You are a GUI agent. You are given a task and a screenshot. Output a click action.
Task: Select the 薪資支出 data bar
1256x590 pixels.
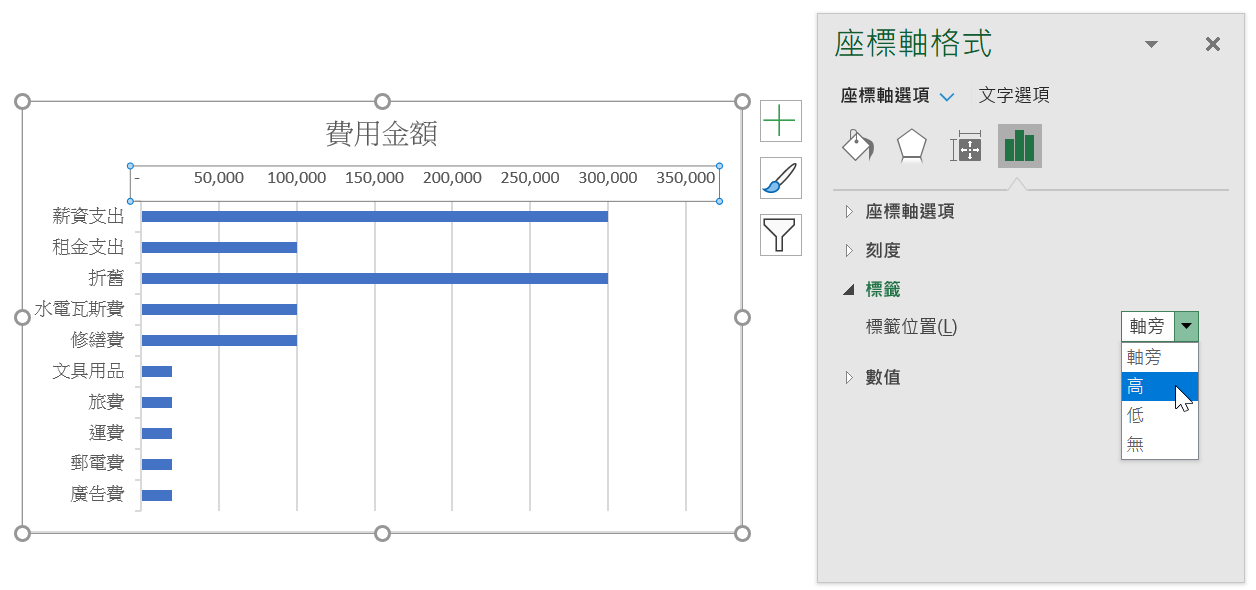[374, 216]
